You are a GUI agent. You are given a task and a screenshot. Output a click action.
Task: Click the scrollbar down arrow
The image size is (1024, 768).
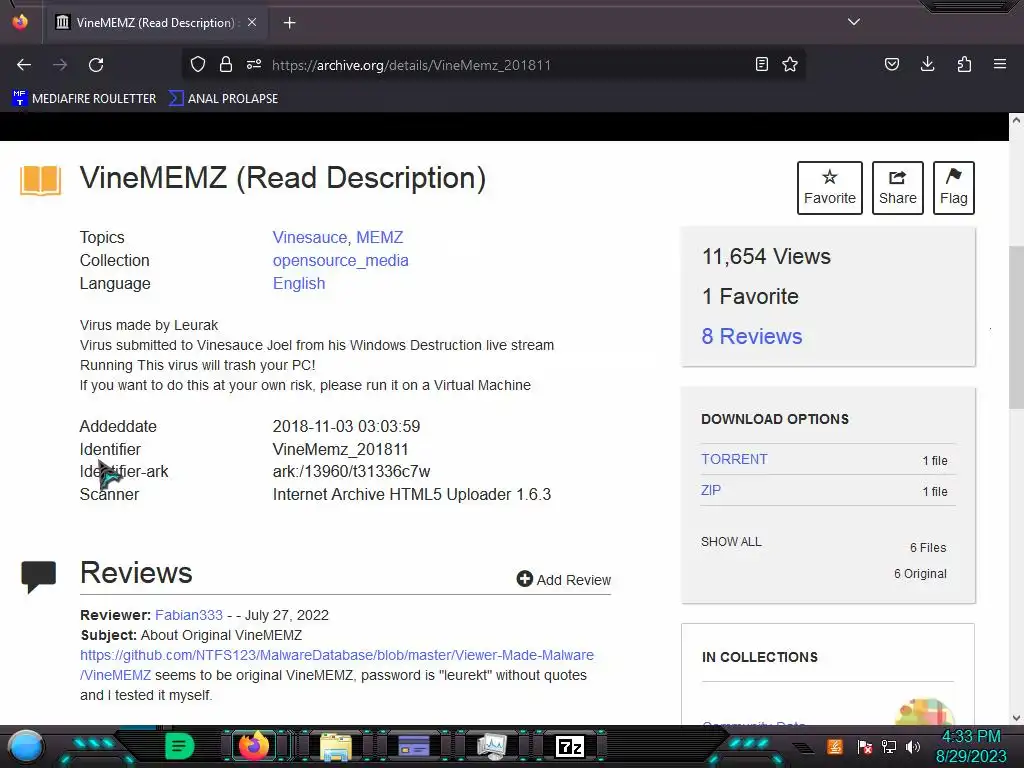(x=1016, y=718)
